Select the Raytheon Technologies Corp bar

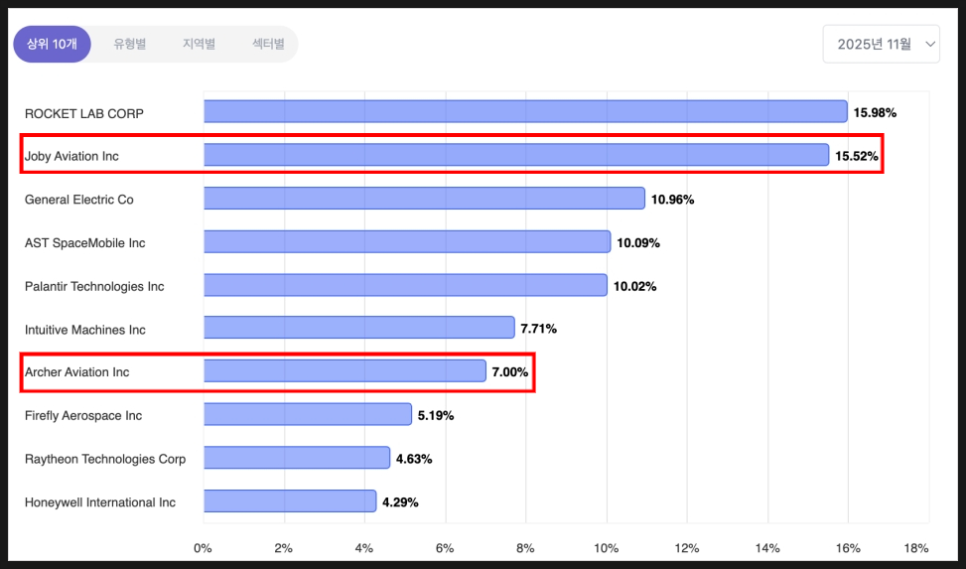297,458
